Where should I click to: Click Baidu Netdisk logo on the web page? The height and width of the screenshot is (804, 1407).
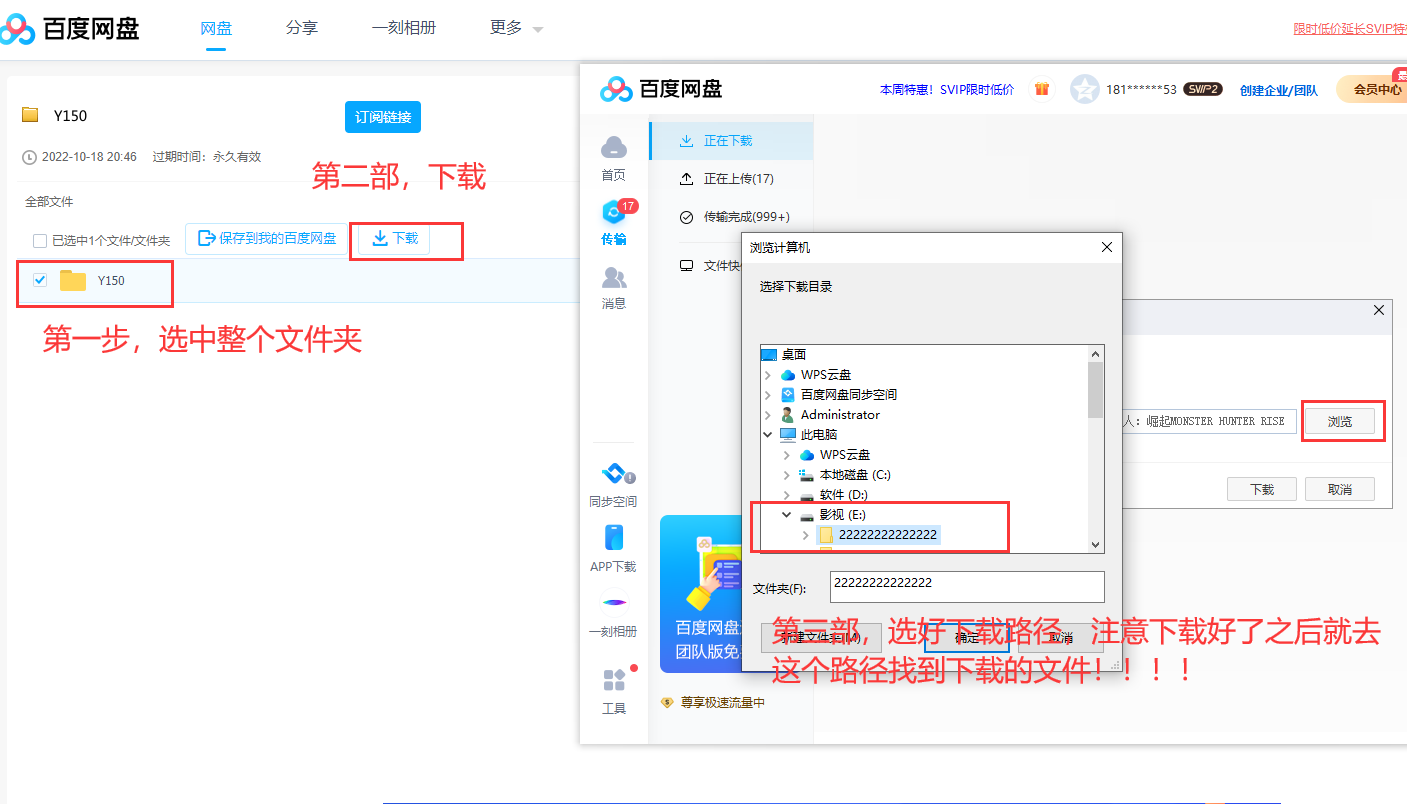[70, 28]
